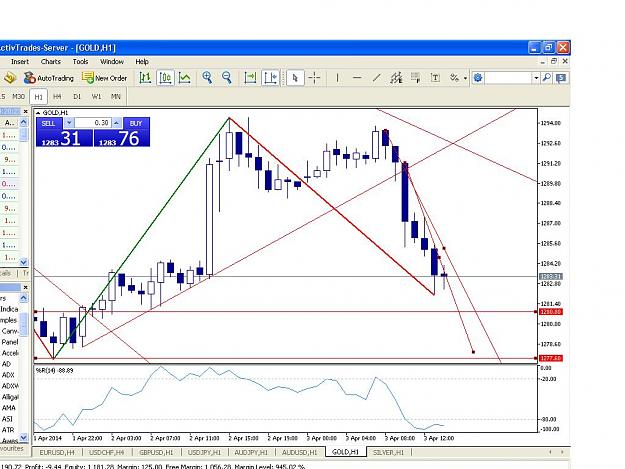This screenshot has height=469, width=625.
Task: Click the 0.30 lot volume field
Action: tap(93, 123)
